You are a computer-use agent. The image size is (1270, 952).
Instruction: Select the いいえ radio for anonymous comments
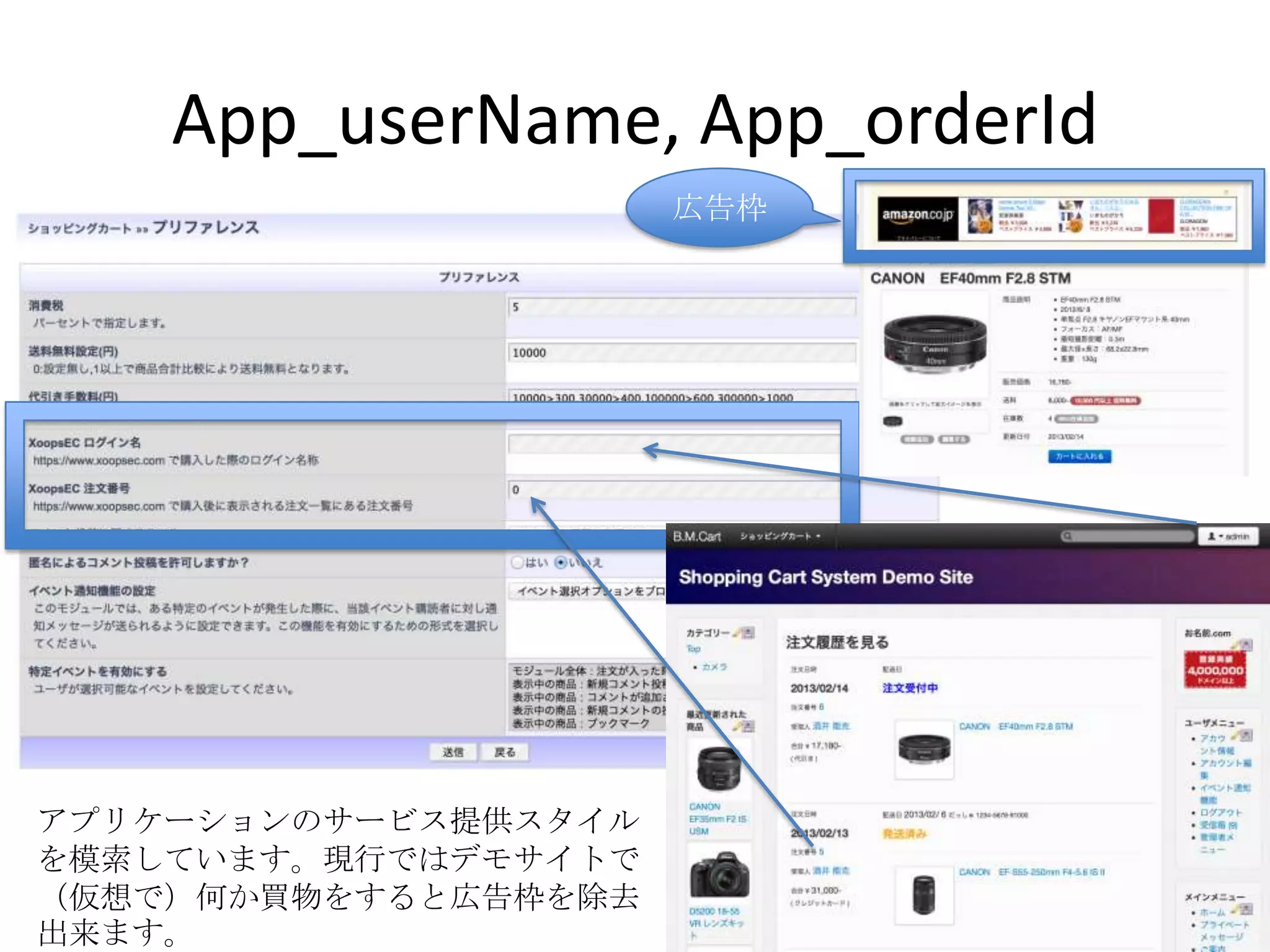pyautogui.click(x=561, y=562)
